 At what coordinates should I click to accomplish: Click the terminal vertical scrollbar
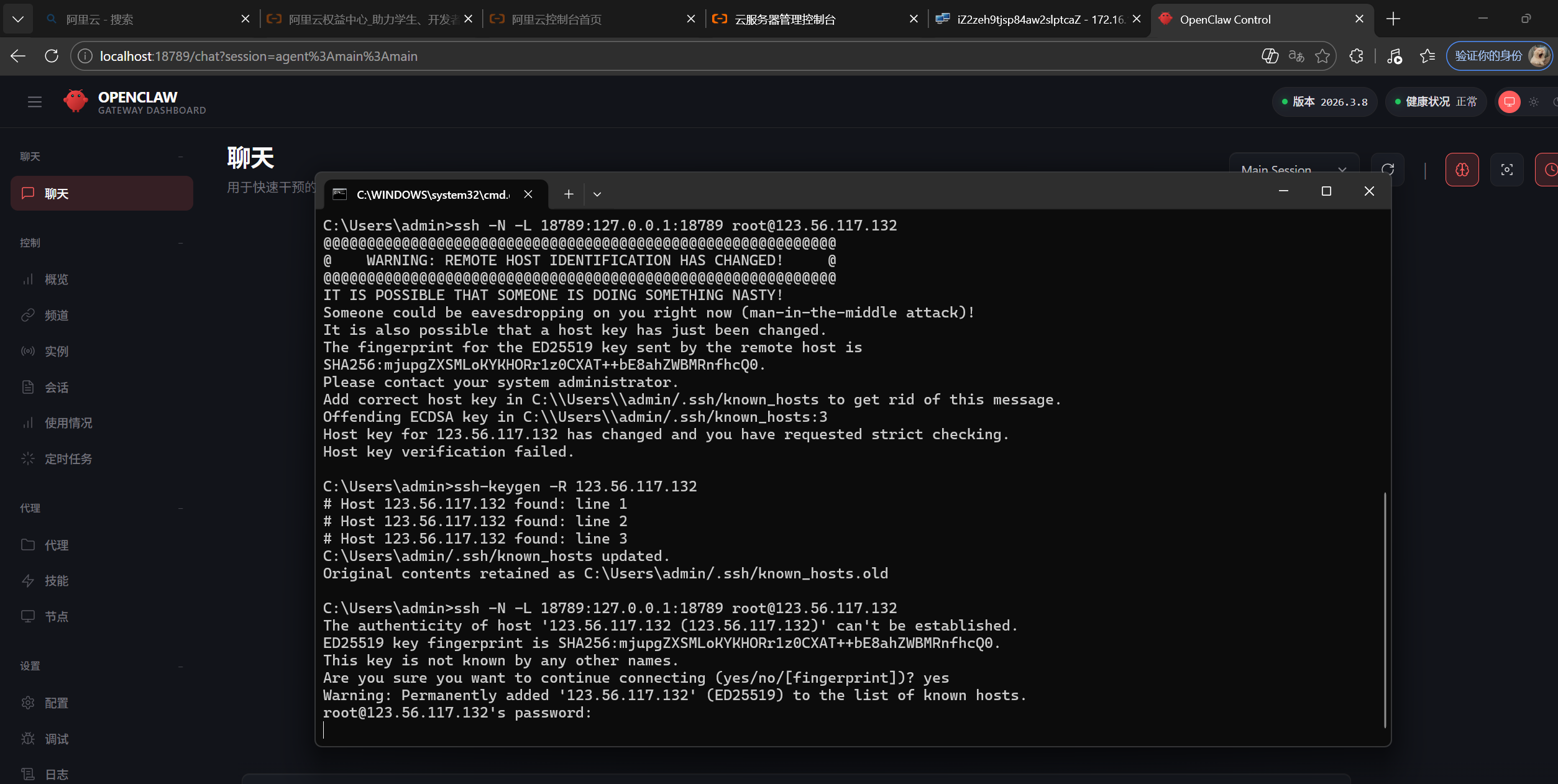coord(1385,609)
